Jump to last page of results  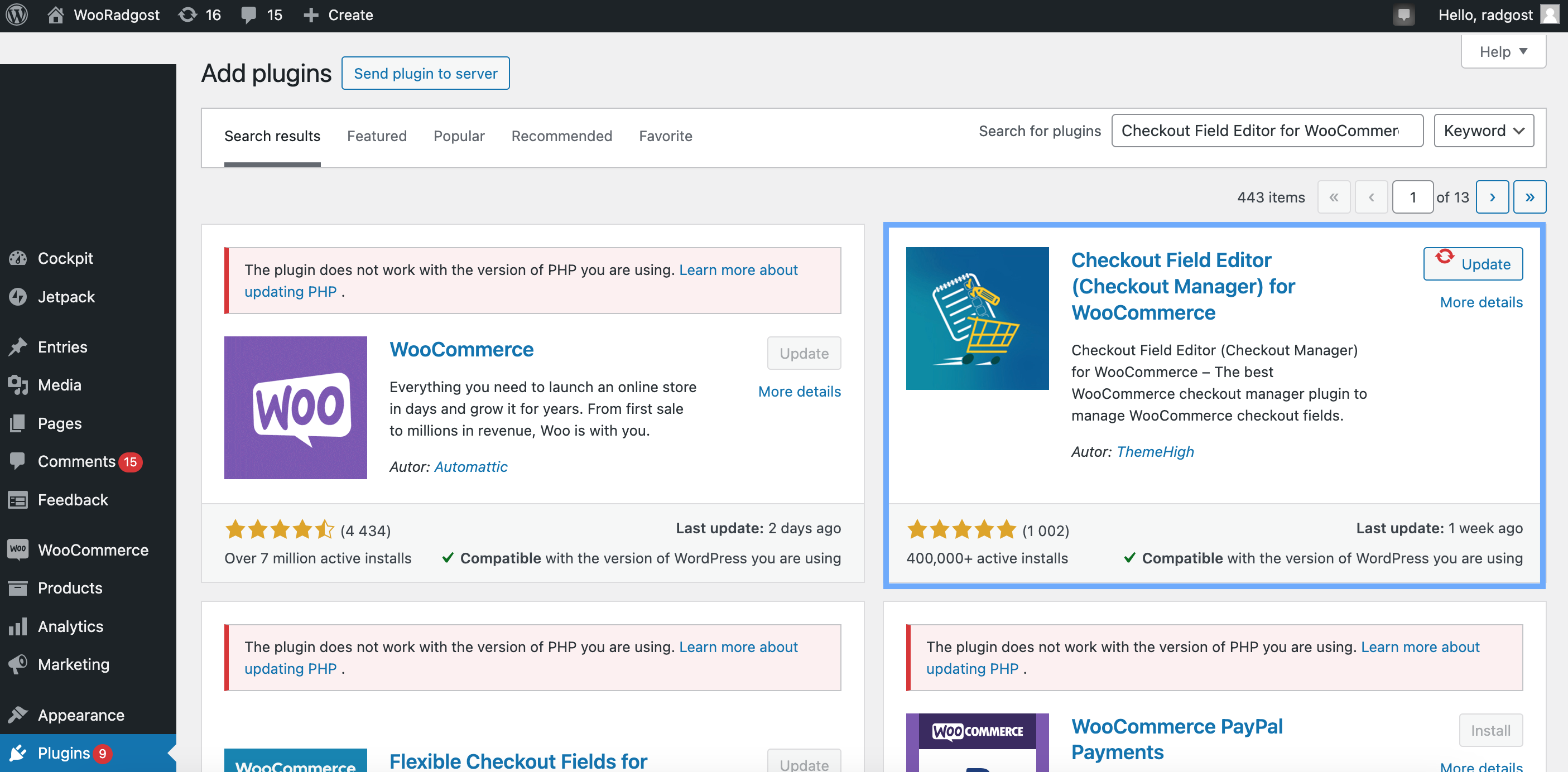[1529, 197]
